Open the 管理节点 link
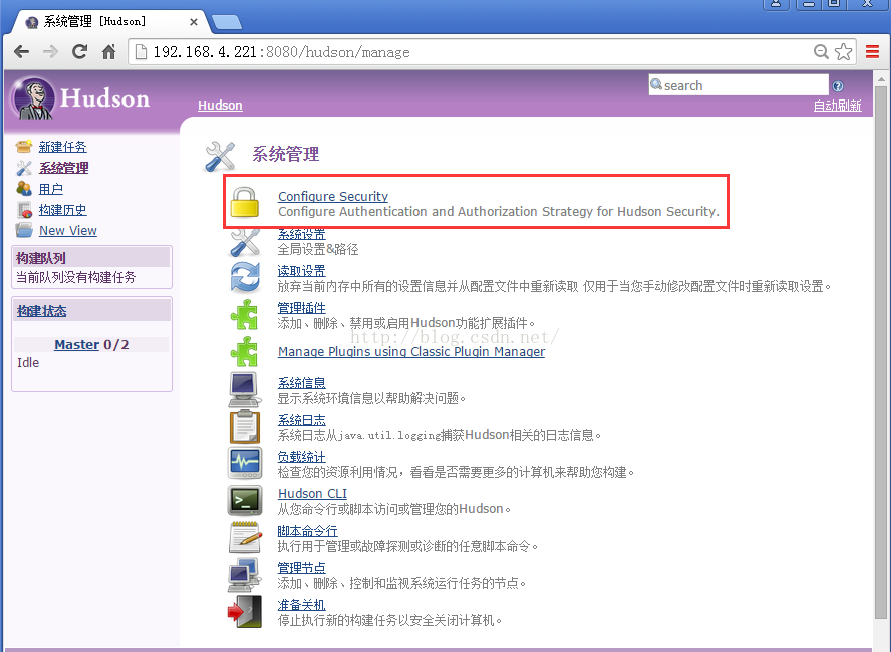 coord(302,568)
